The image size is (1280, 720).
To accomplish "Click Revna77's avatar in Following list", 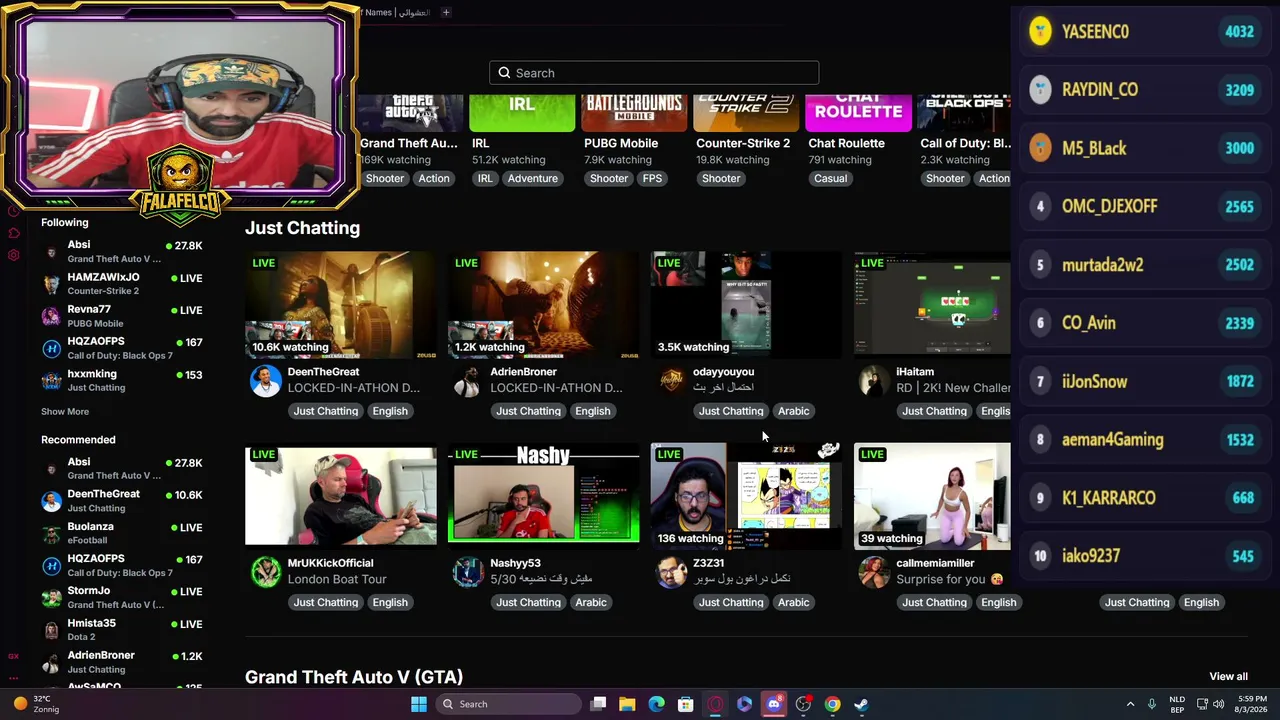I will coord(51,316).
